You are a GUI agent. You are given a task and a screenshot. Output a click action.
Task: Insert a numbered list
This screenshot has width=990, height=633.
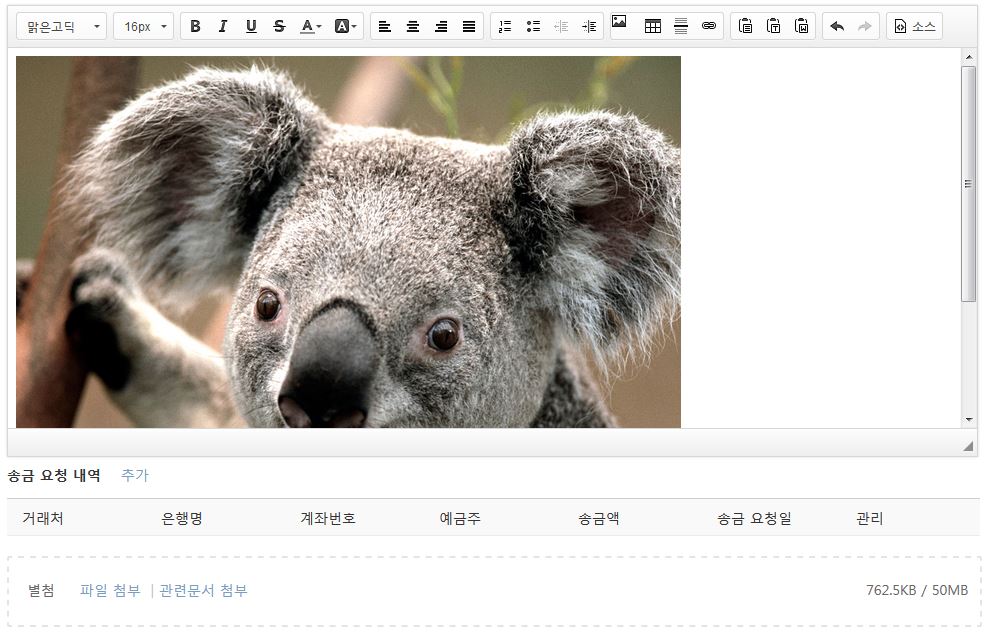(505, 27)
